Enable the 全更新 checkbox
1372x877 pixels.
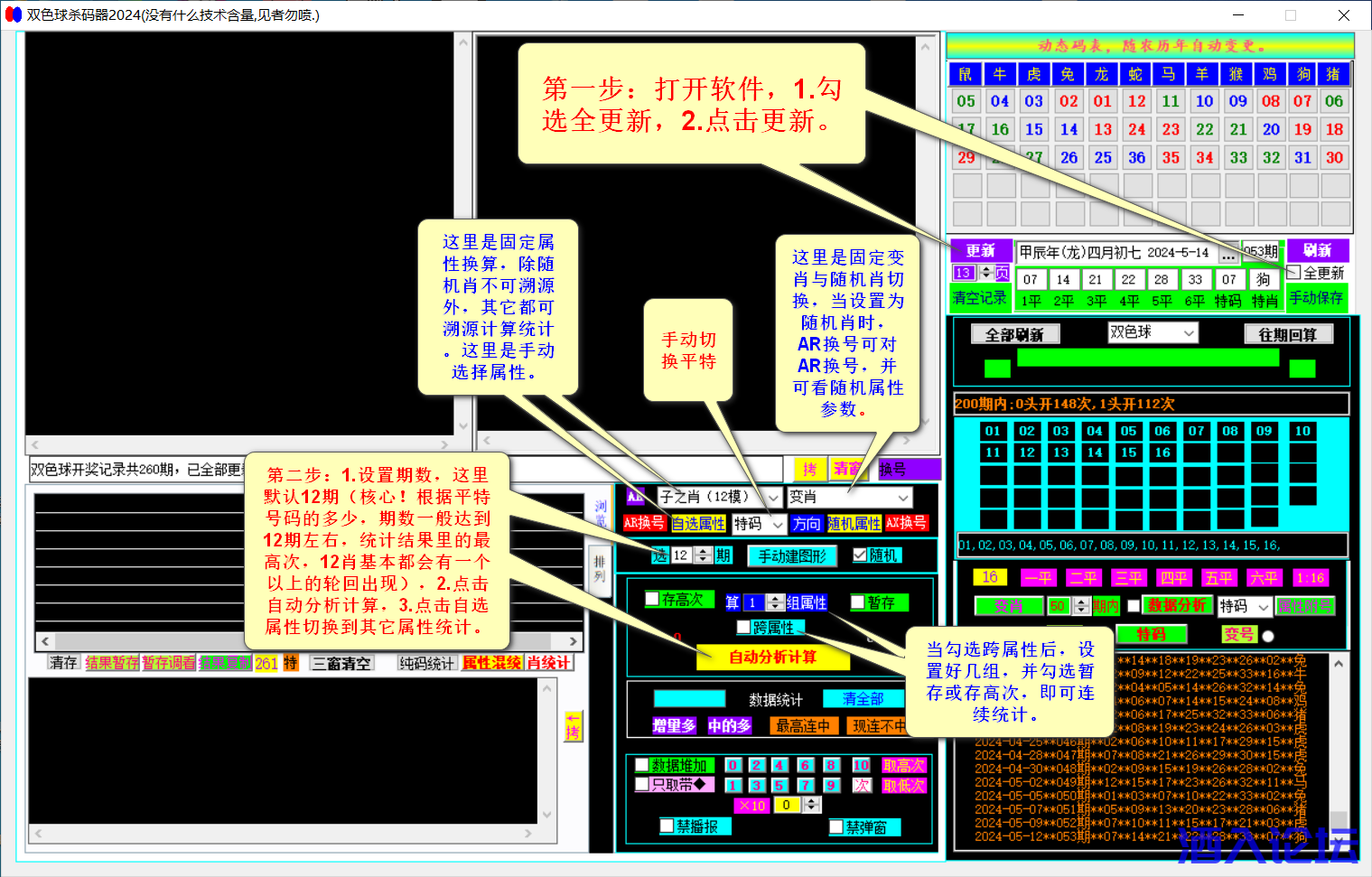(x=1293, y=272)
